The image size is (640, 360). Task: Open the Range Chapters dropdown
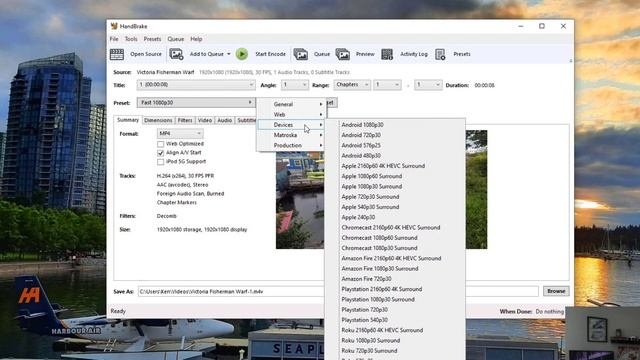352,85
